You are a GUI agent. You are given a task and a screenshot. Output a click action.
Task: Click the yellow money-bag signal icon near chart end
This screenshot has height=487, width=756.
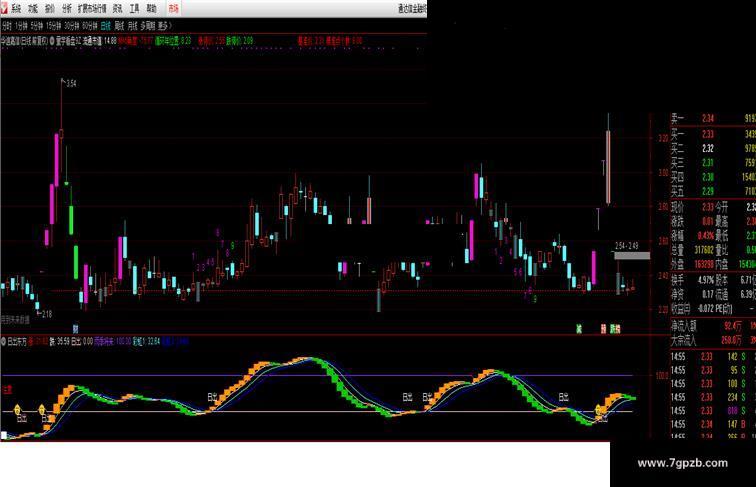click(x=598, y=410)
